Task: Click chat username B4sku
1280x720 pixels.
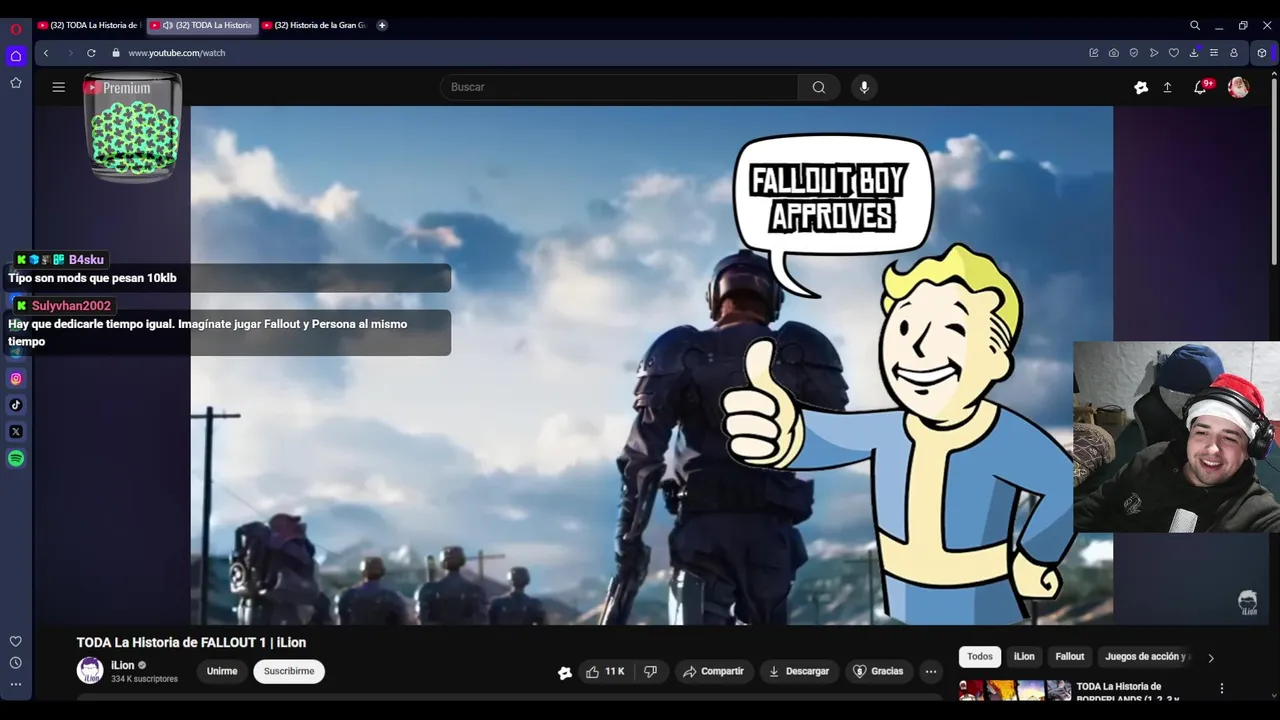Action: coord(86,260)
